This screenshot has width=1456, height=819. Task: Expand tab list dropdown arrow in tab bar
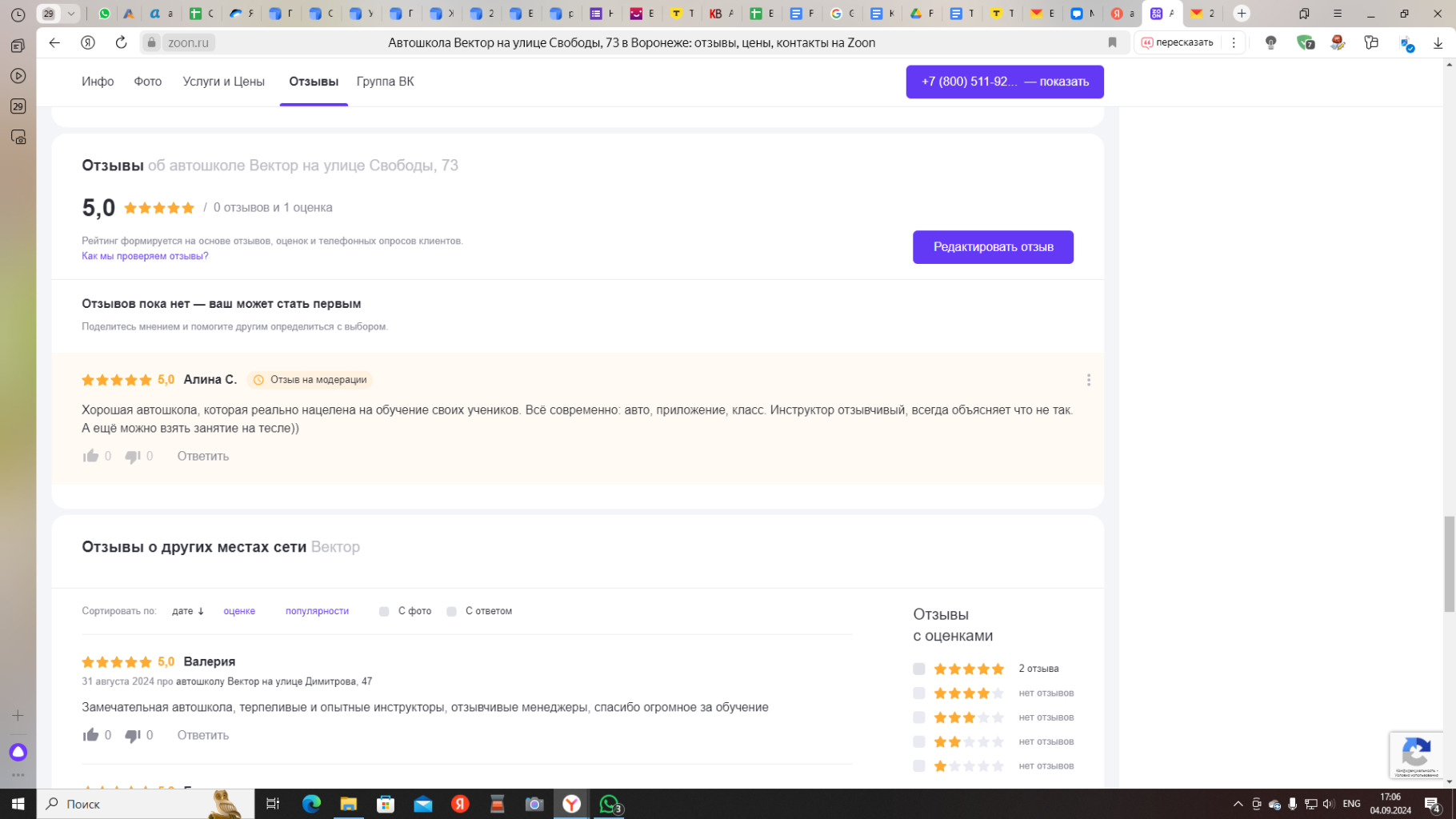[x=71, y=14]
